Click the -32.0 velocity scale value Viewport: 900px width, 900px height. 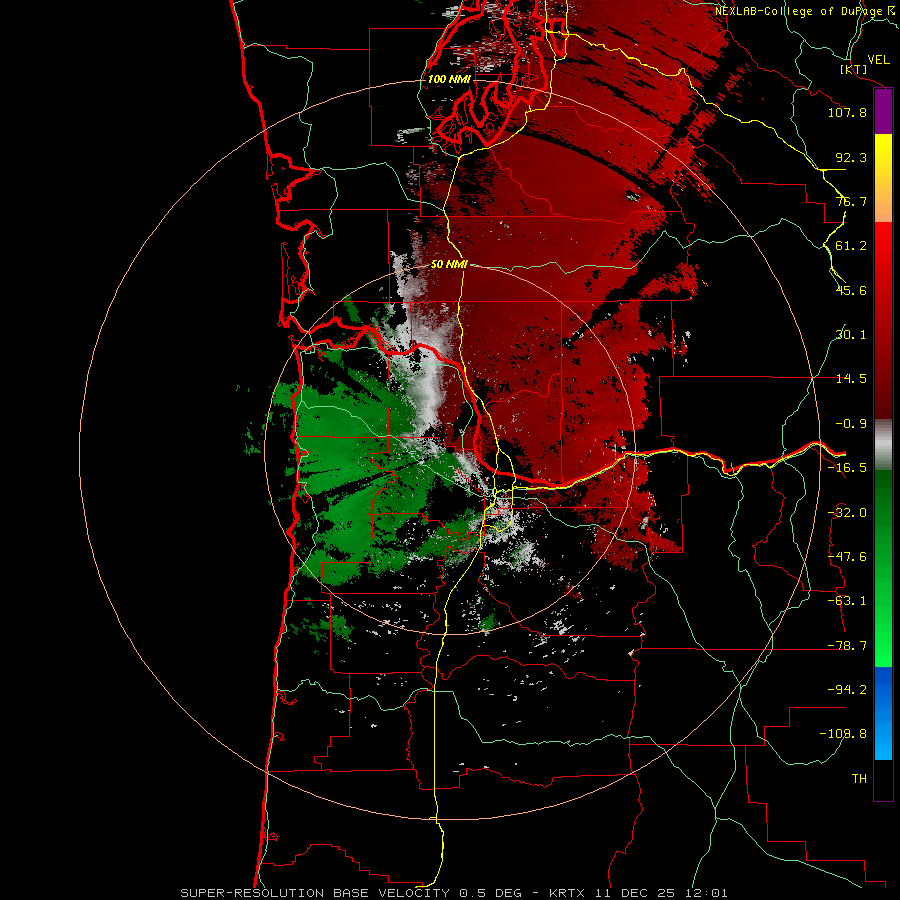(847, 513)
